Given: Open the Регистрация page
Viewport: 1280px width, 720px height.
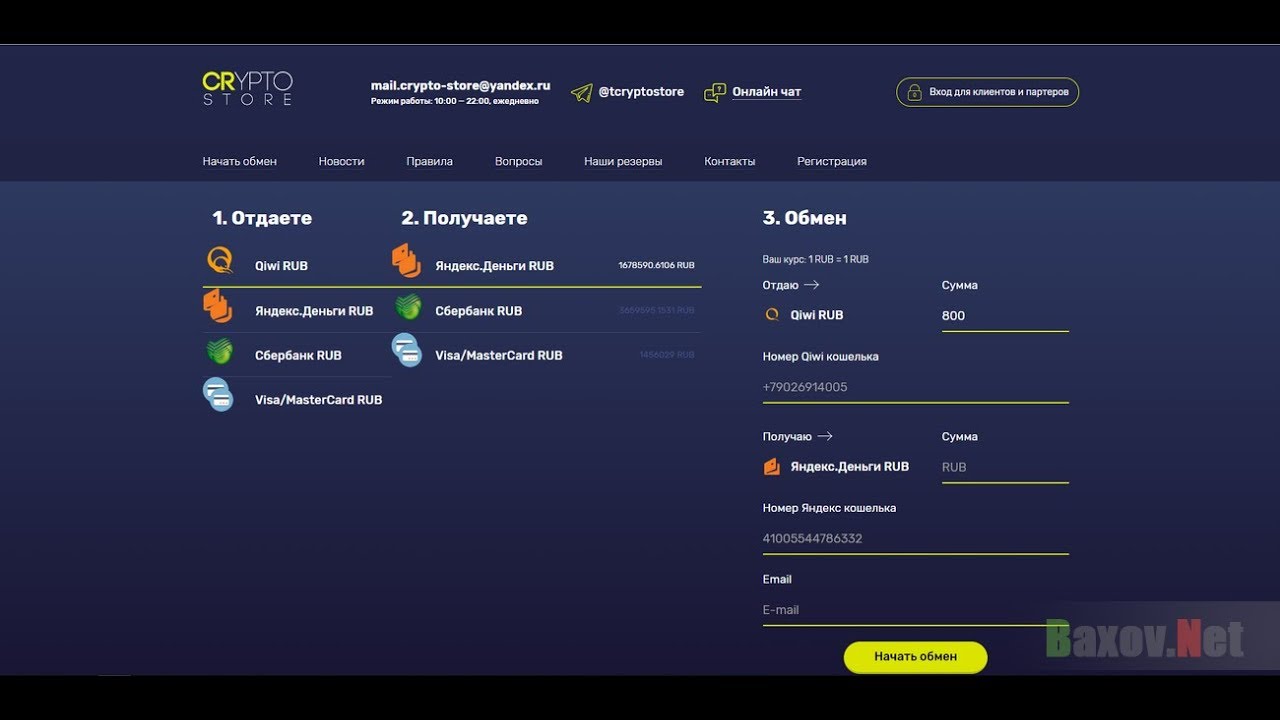Looking at the screenshot, I should click(x=832, y=161).
